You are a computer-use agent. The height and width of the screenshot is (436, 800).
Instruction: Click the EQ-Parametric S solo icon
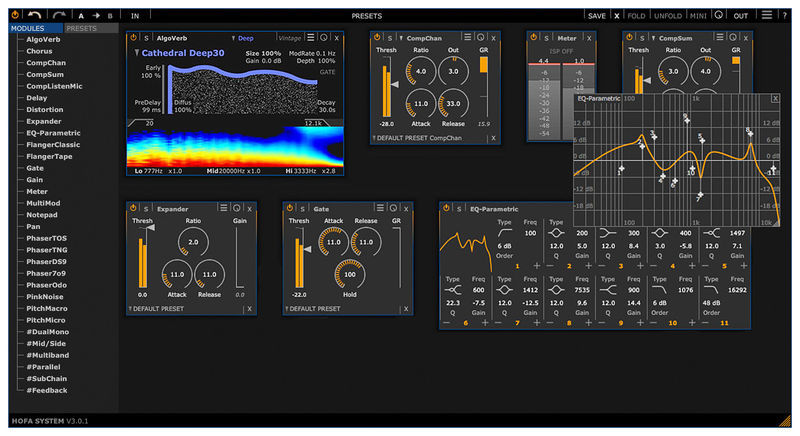pos(459,209)
